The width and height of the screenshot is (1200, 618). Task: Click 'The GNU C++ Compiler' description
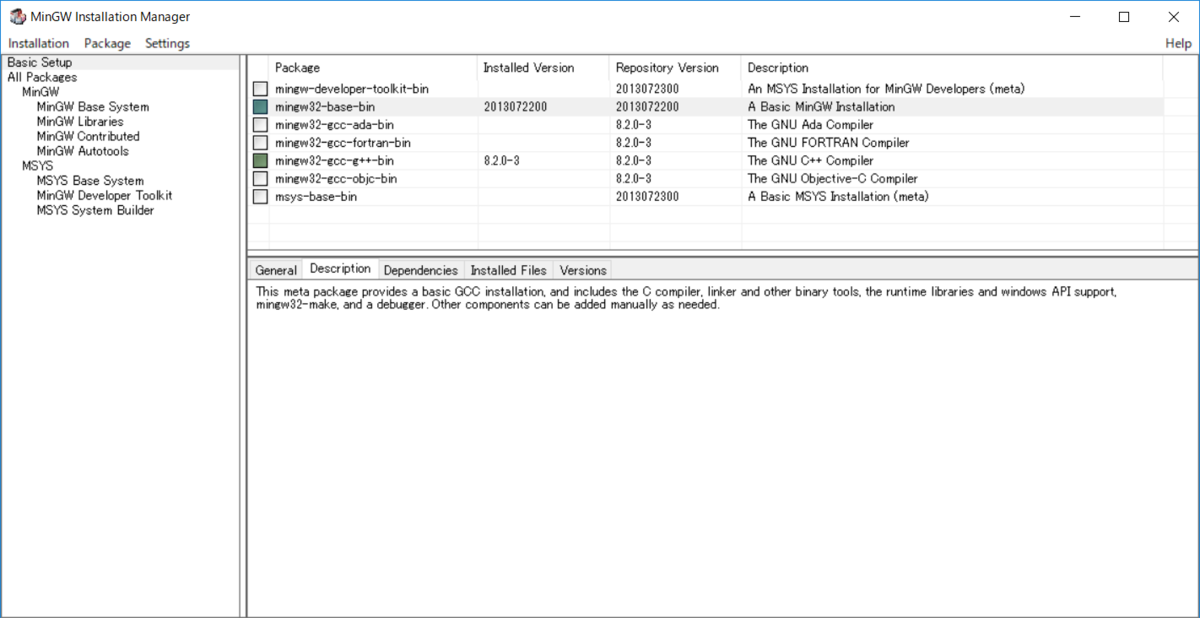coord(810,161)
